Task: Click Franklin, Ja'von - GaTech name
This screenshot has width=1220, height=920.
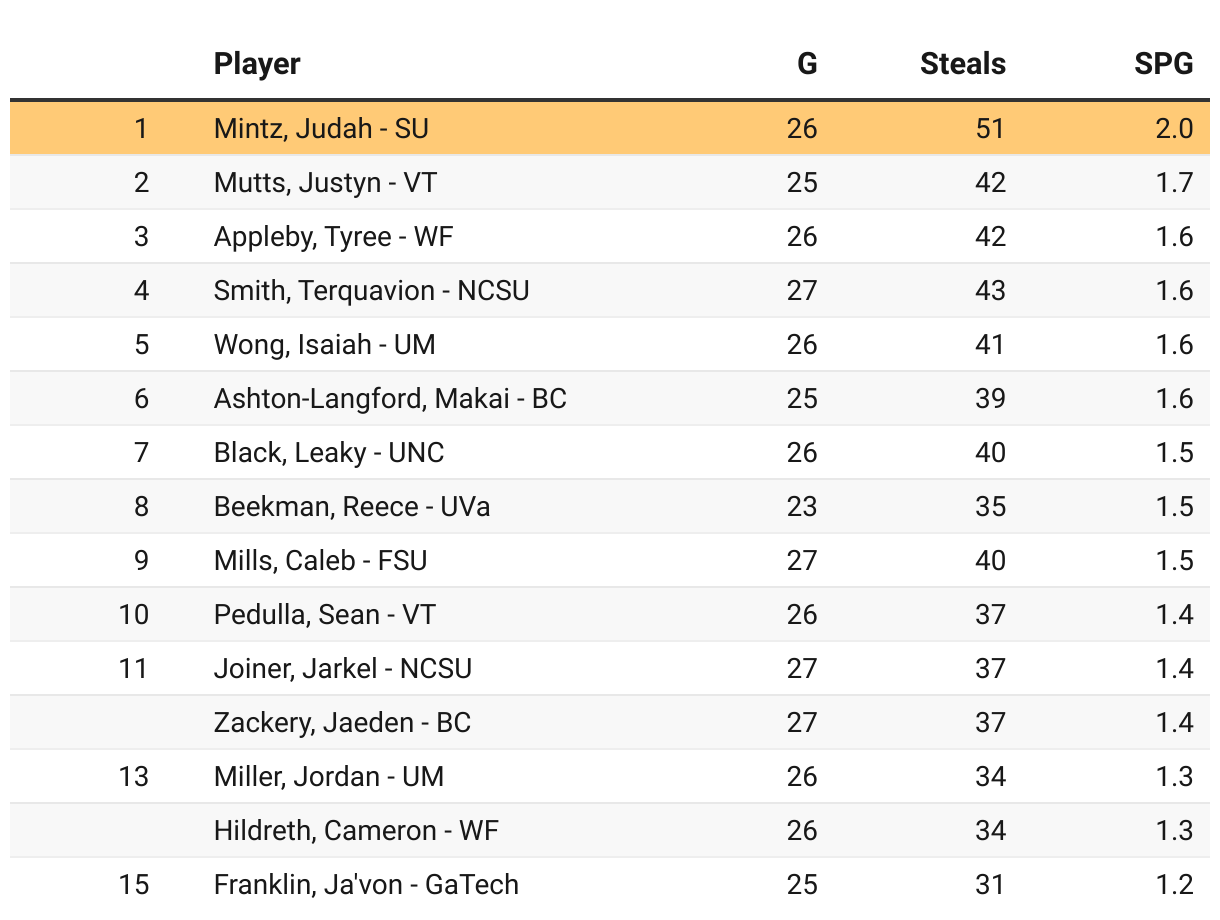Action: (x=366, y=884)
